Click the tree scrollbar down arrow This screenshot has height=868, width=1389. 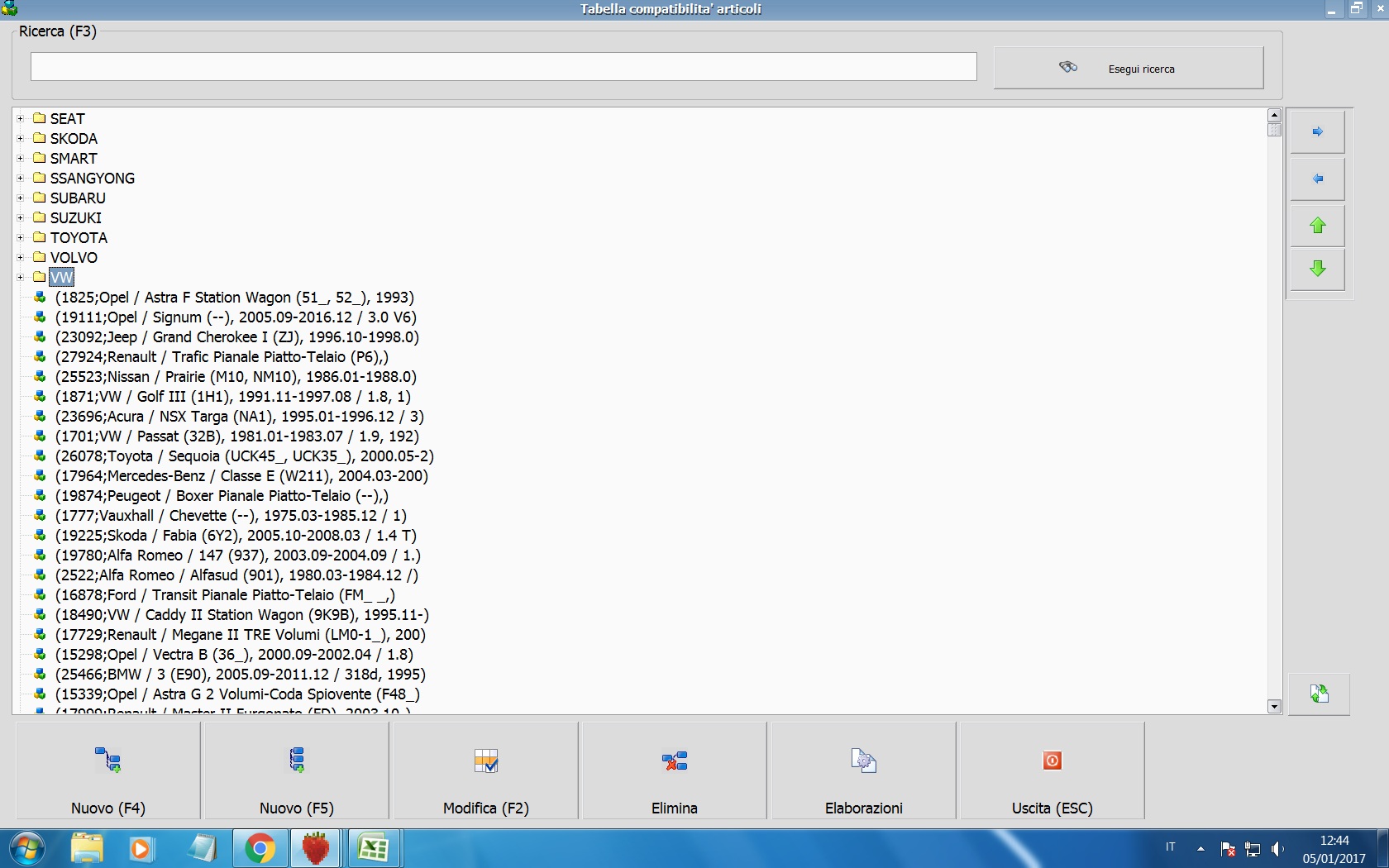coord(1274,706)
